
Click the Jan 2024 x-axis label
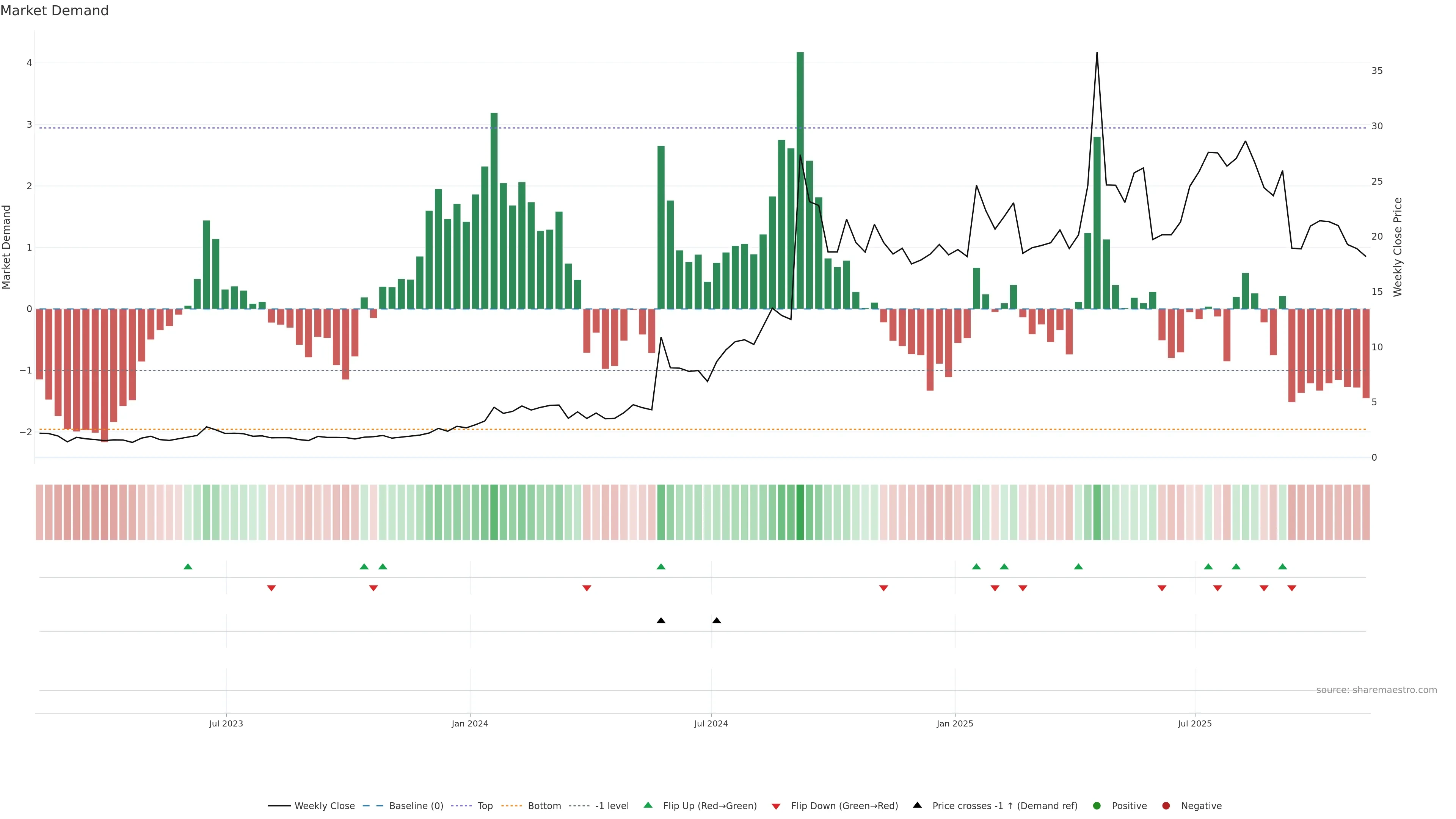[470, 723]
